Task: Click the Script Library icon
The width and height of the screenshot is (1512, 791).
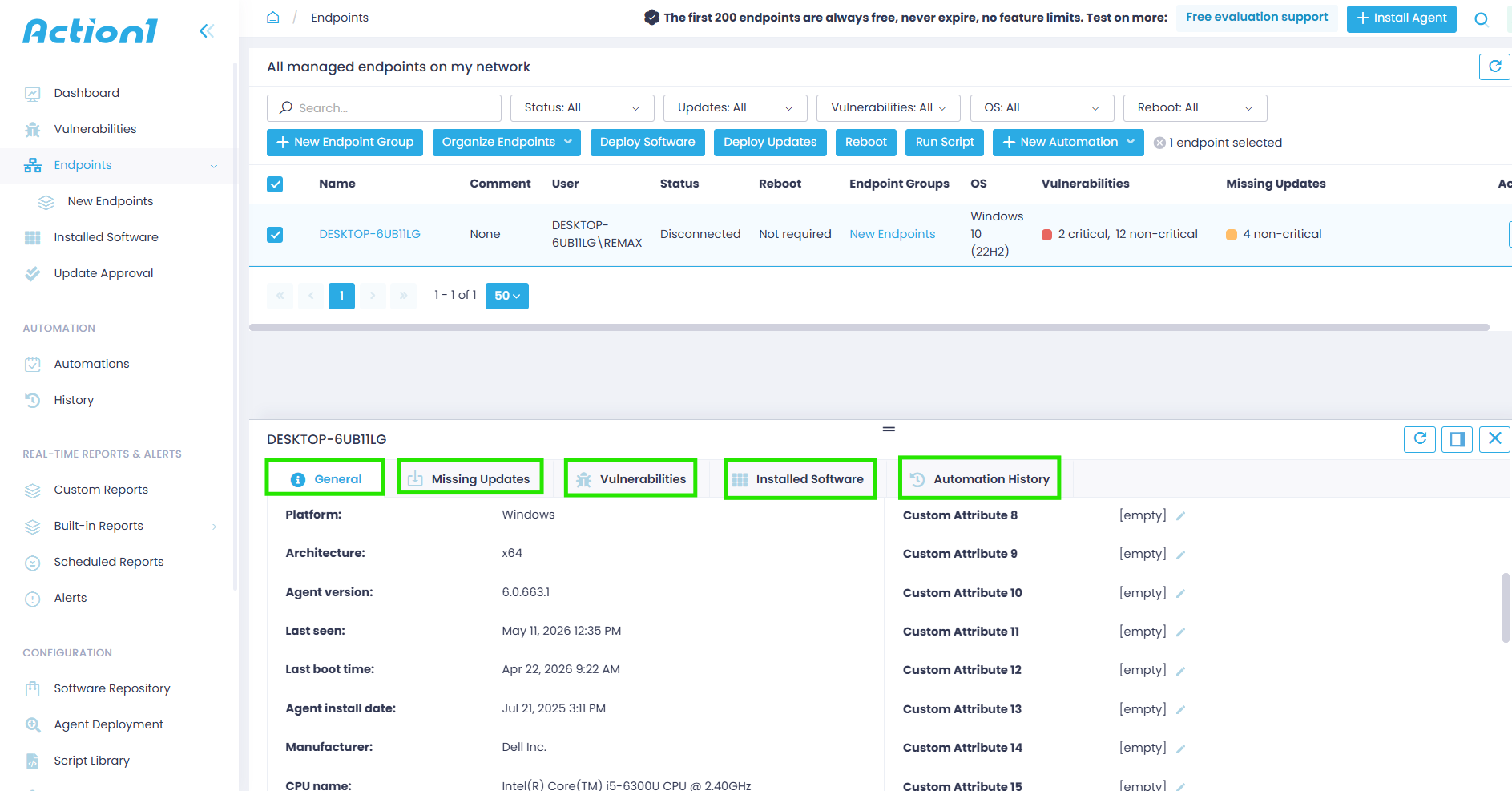Action: click(33, 761)
